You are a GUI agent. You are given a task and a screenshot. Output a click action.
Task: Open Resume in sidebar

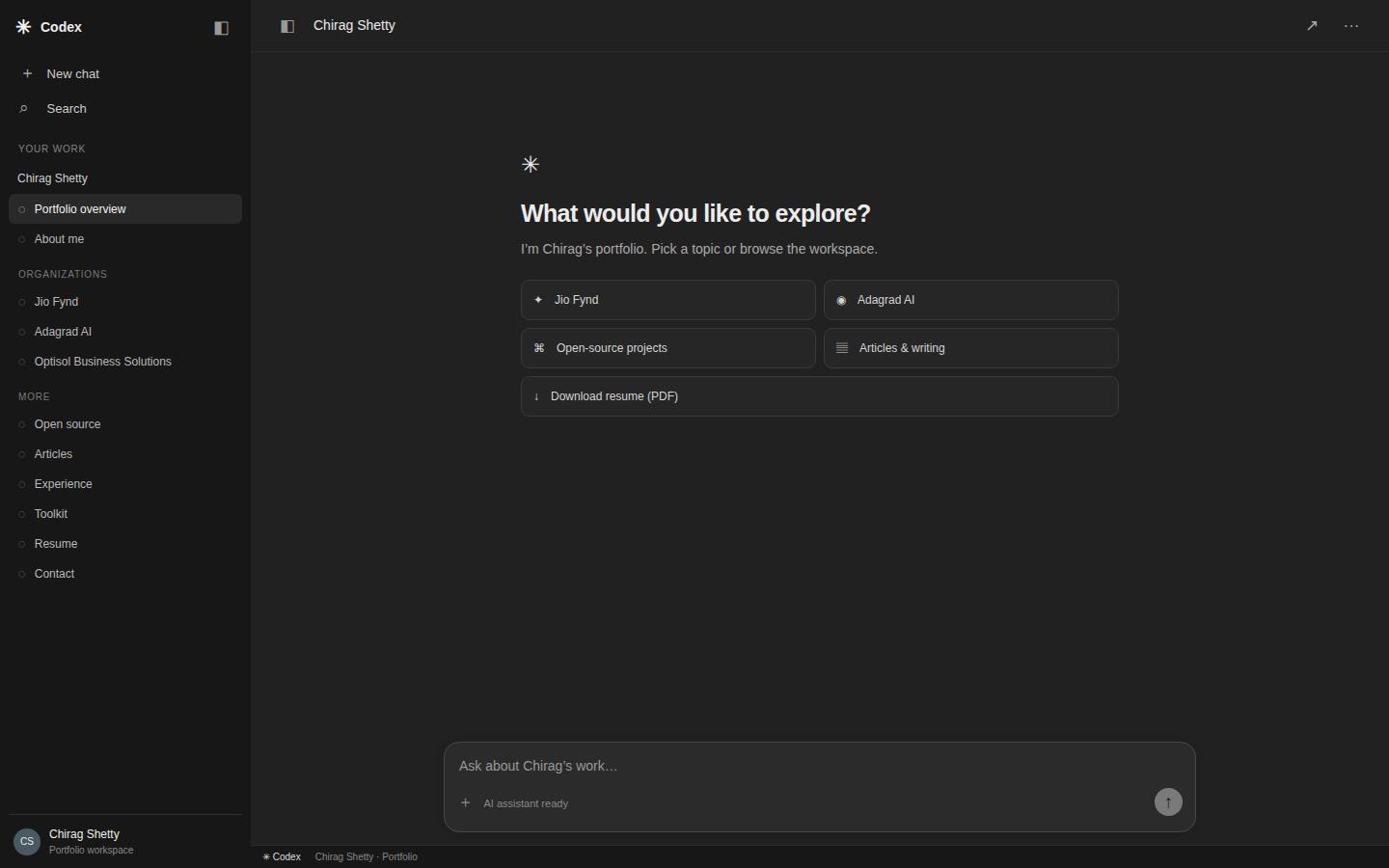125,544
